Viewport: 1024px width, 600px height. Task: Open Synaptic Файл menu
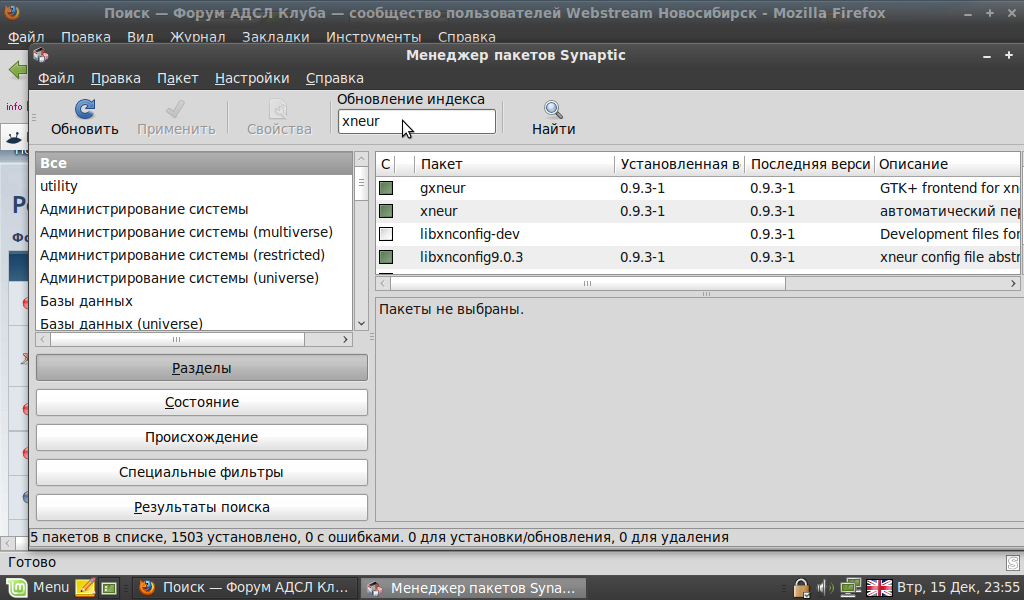pos(56,78)
